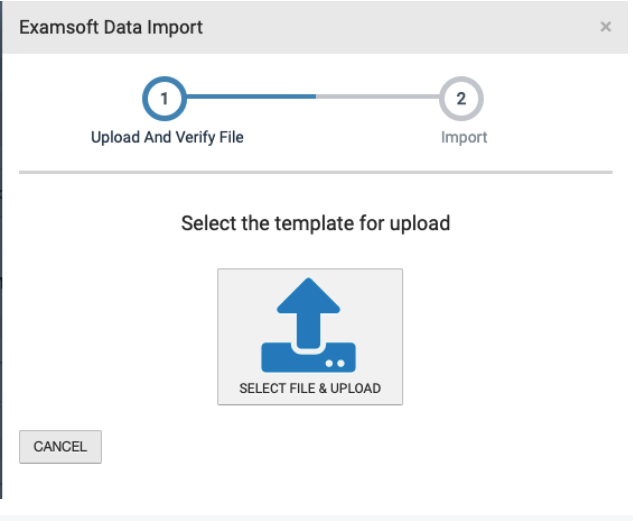Jump to the Import step label
This screenshot has height=521, width=633.
pos(464,137)
